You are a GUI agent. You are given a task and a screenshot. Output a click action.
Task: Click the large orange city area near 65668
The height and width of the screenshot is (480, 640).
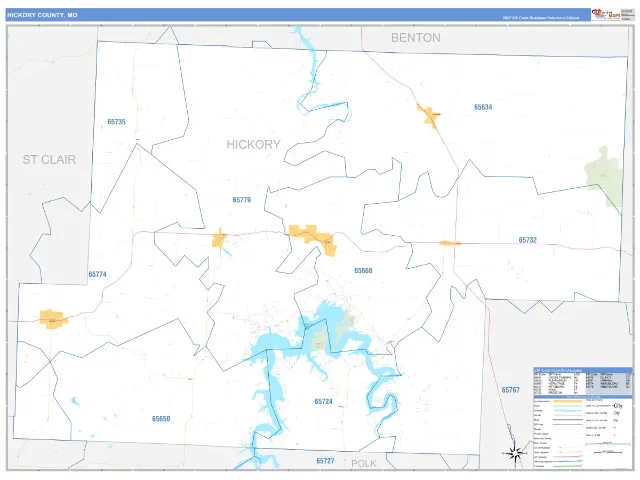click(x=313, y=239)
